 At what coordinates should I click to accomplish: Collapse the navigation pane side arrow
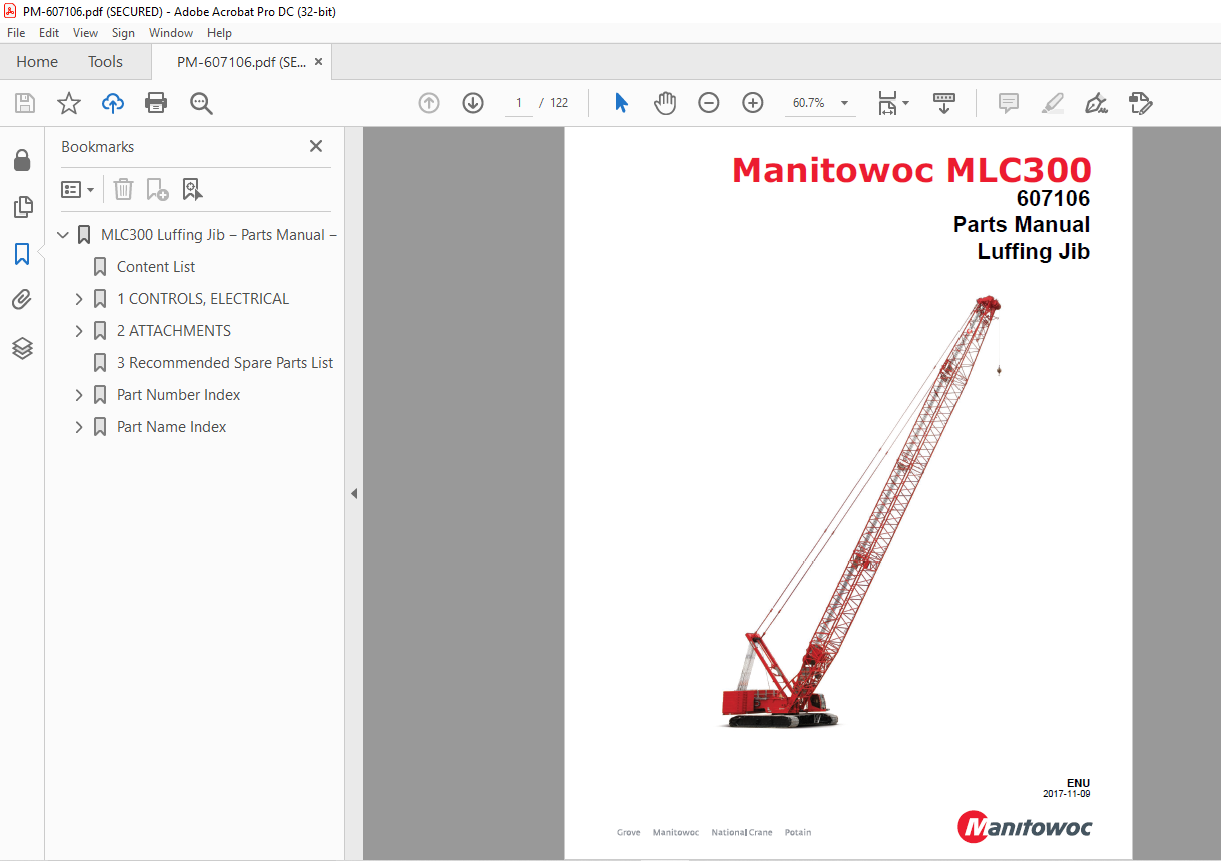tap(354, 493)
